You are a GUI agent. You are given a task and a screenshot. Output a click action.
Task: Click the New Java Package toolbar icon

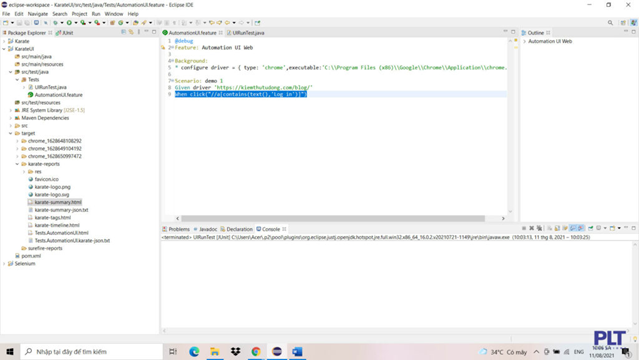pyautogui.click(x=112, y=23)
